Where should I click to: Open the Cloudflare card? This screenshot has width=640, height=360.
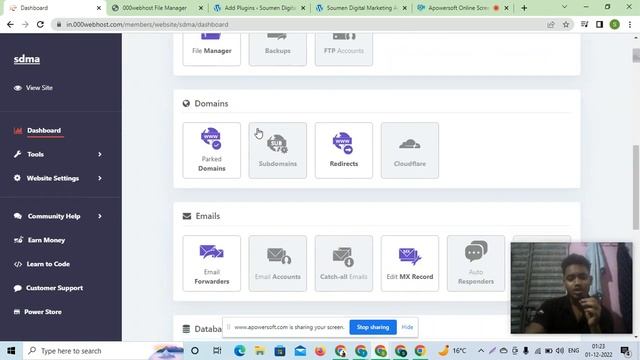410,150
